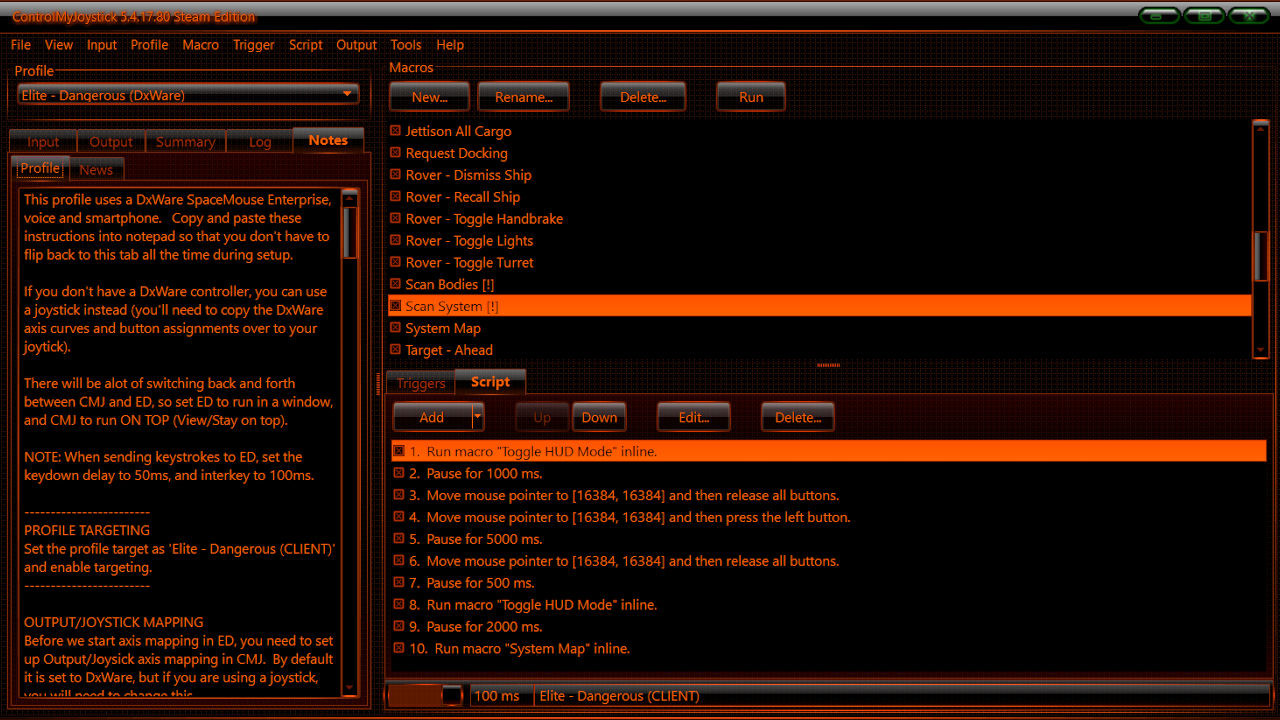
Task: Switch to the Summary tab
Action: coord(185,141)
